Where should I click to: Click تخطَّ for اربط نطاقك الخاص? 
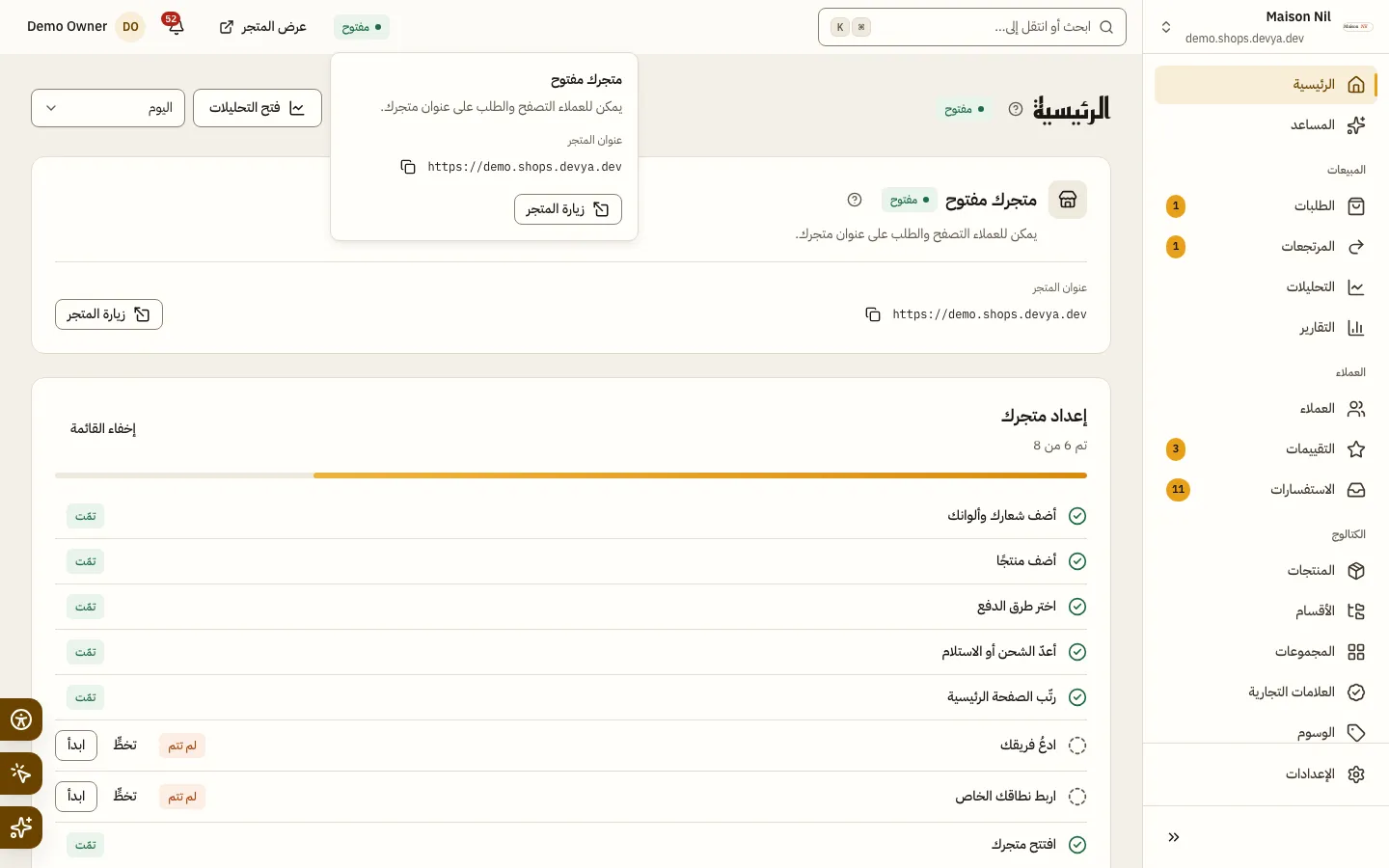pyautogui.click(x=125, y=797)
